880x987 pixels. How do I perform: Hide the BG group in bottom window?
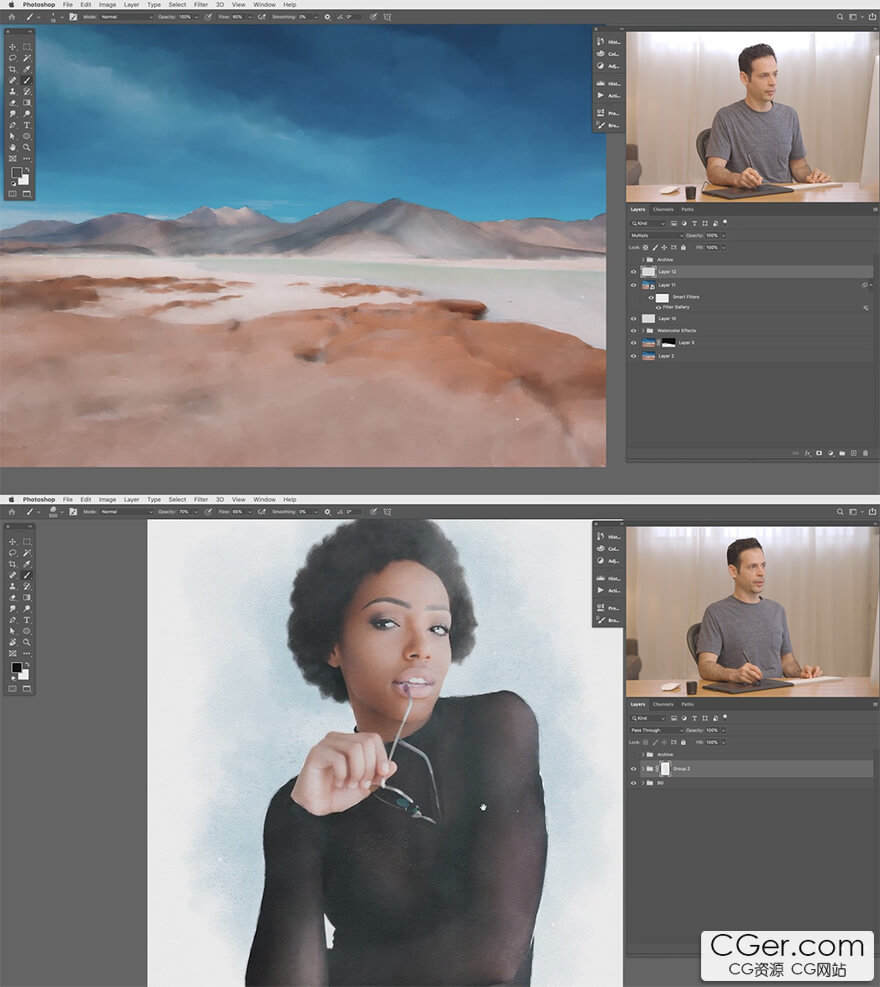634,783
